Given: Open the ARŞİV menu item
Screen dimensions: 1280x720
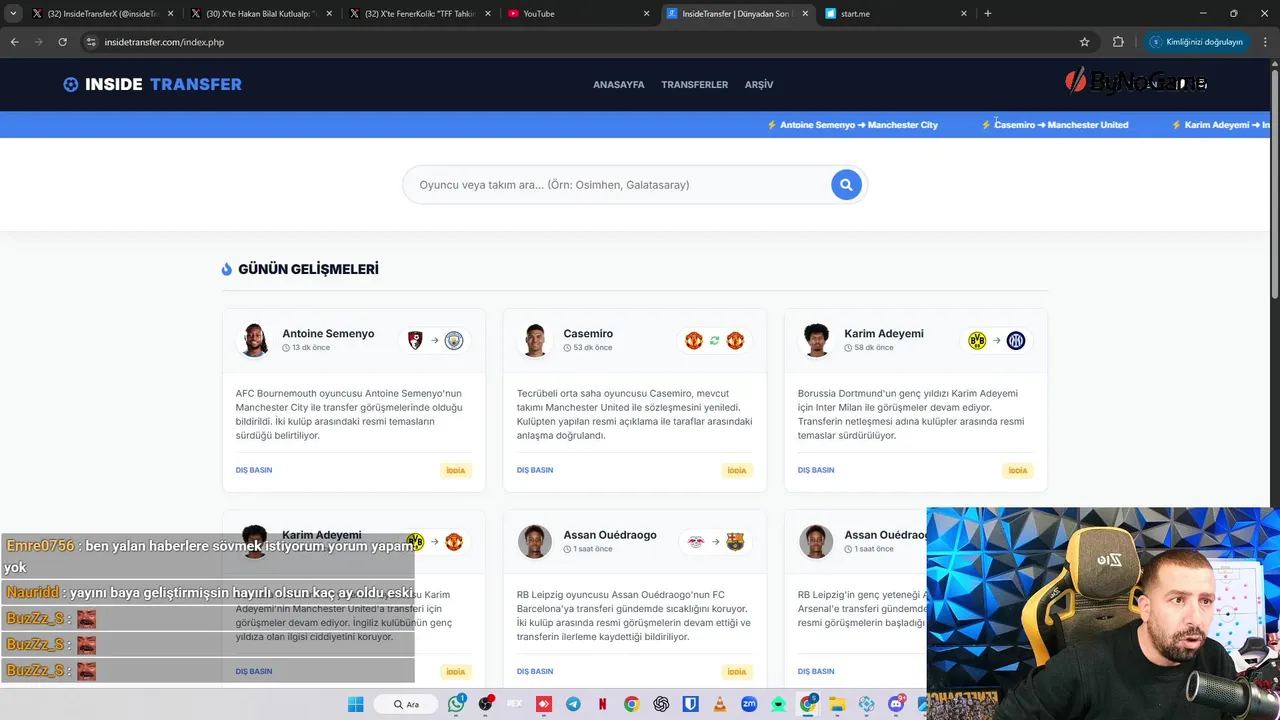Looking at the screenshot, I should click(759, 84).
